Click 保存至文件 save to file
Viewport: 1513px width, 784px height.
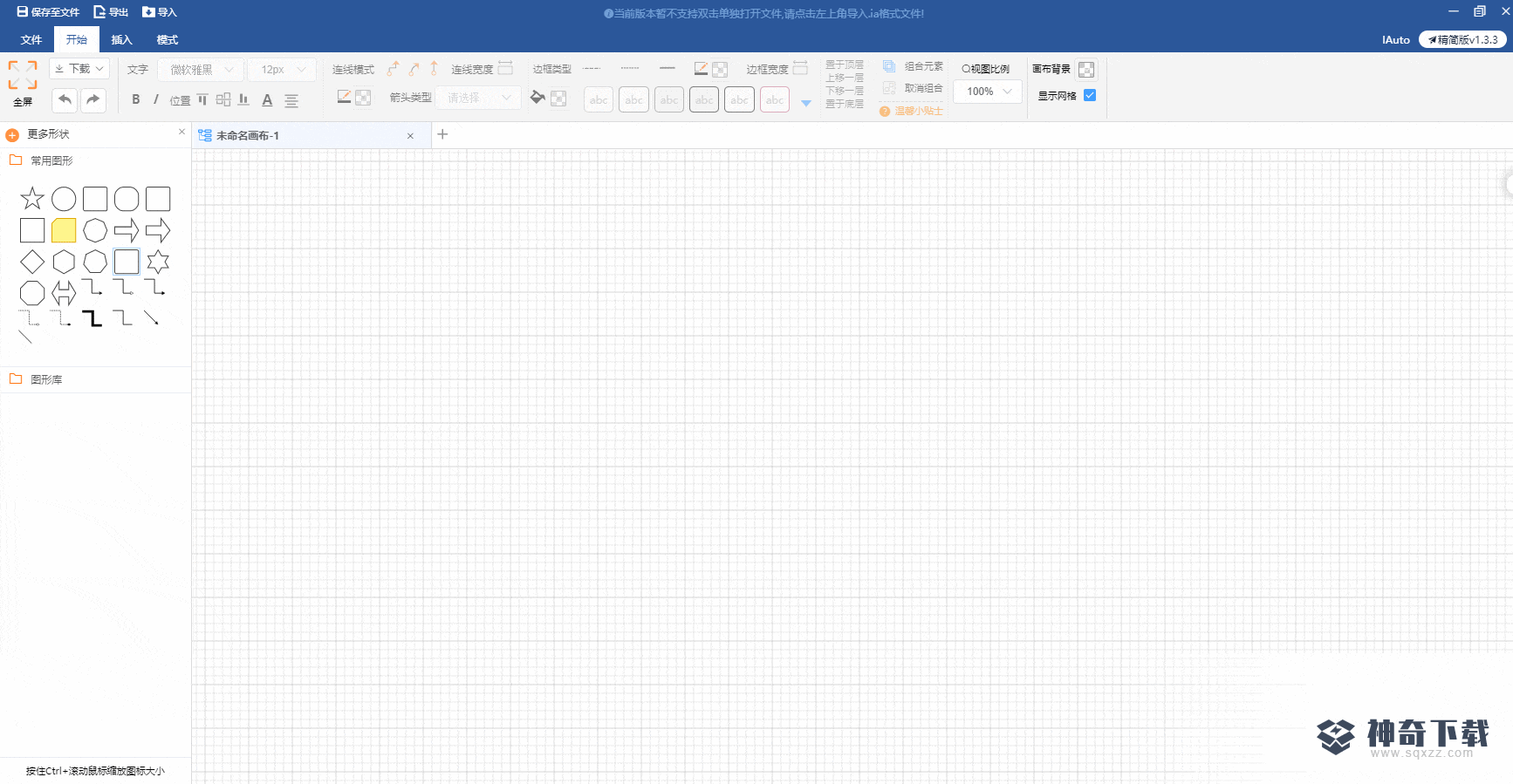[x=48, y=12]
